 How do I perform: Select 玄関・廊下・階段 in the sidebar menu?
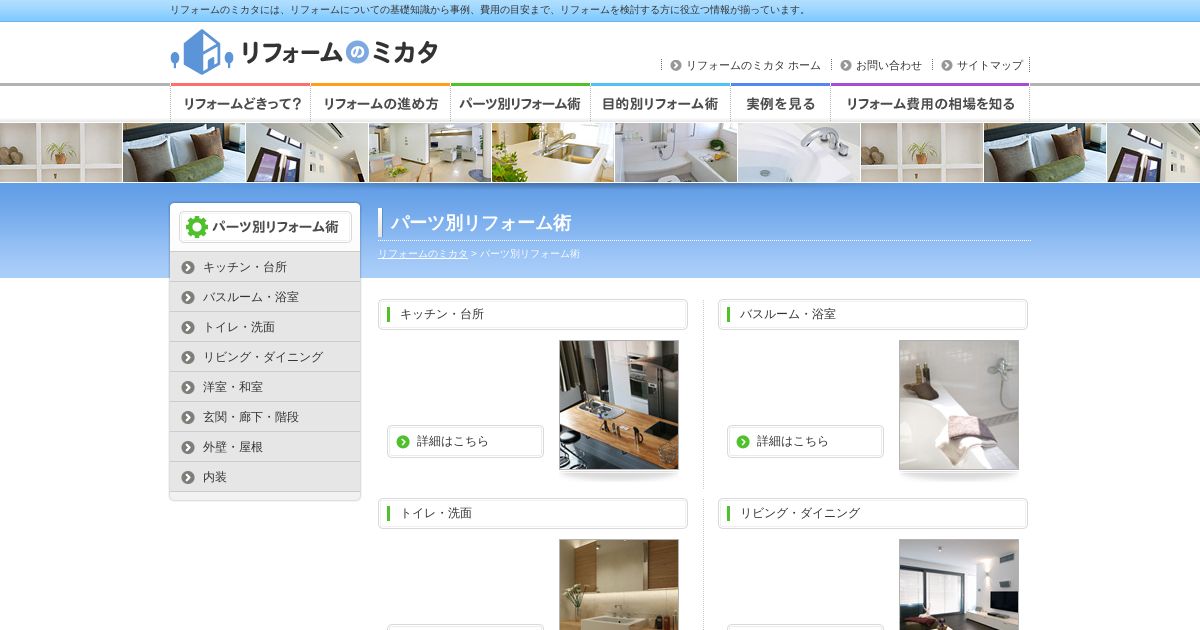click(x=265, y=417)
